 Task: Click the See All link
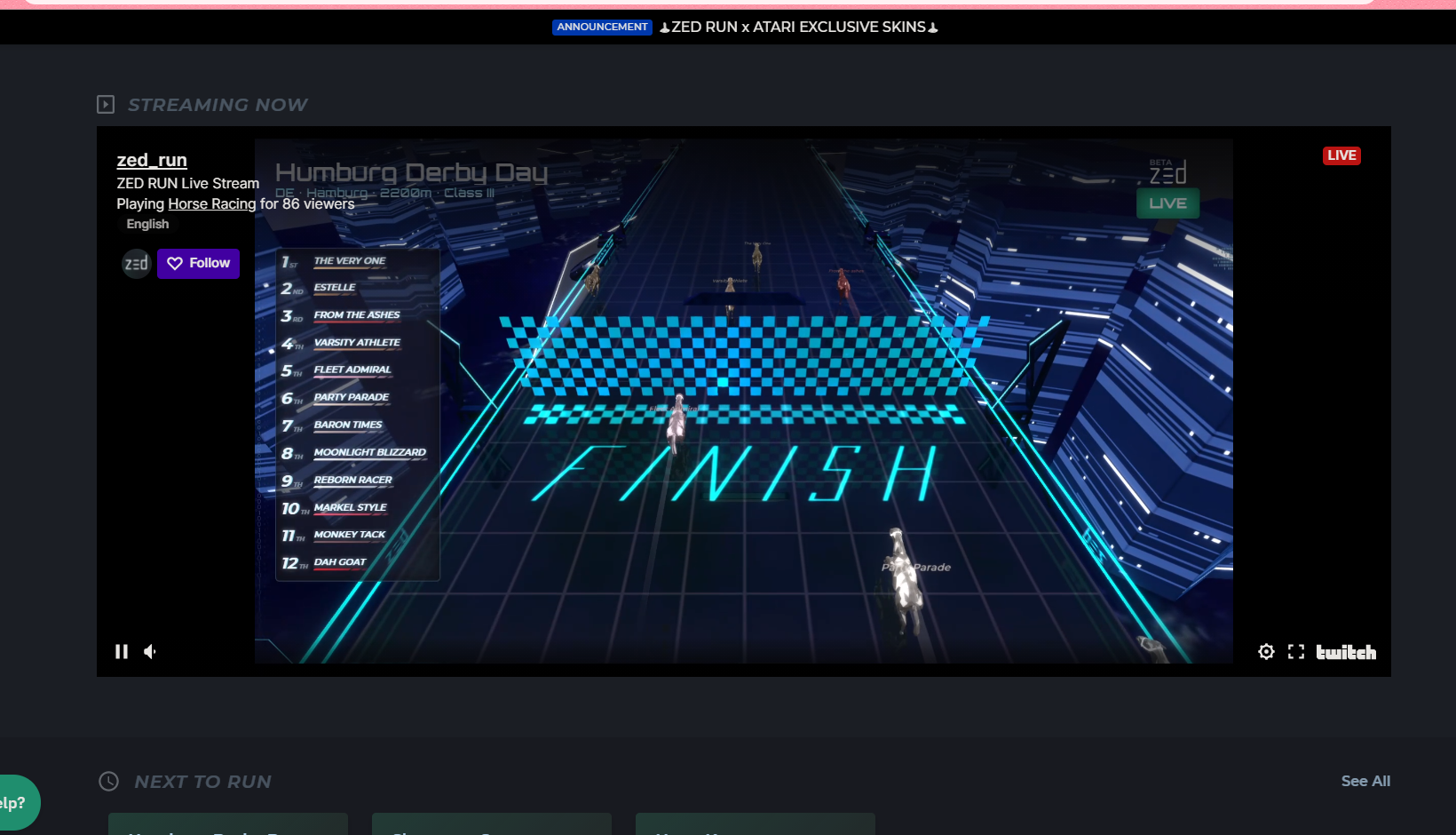(x=1365, y=781)
